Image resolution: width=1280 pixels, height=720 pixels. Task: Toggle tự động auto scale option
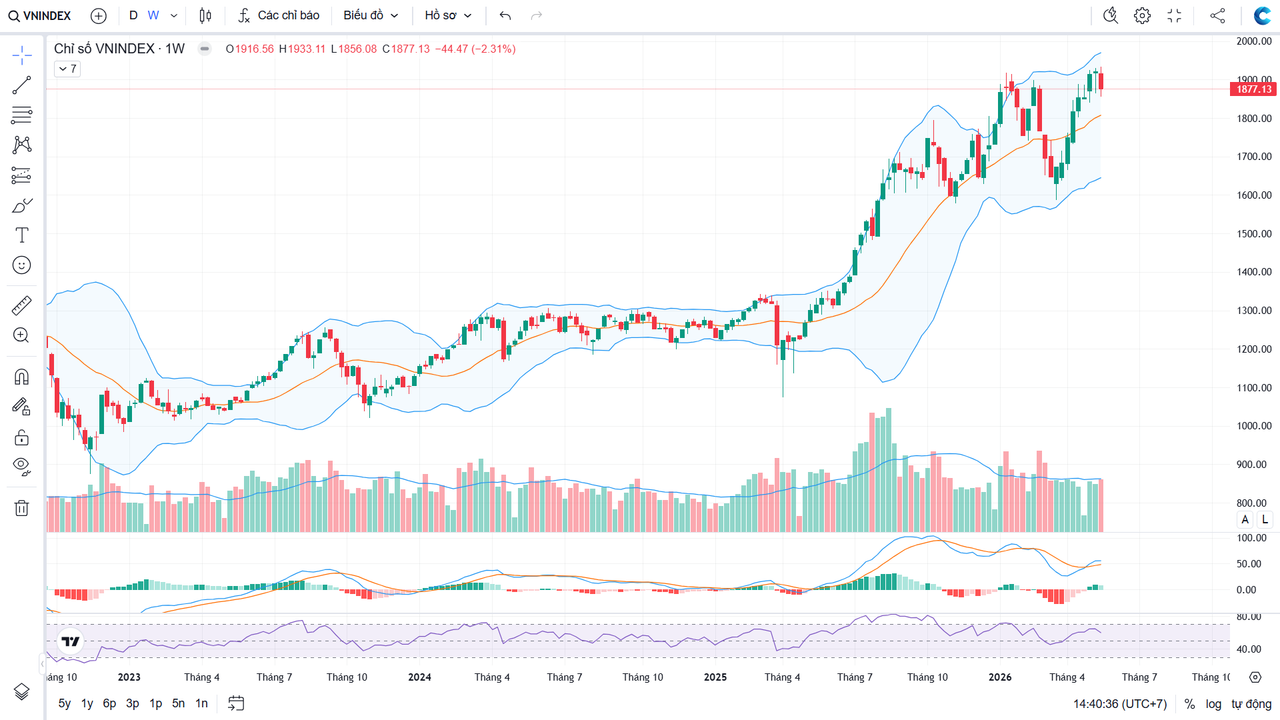[x=1250, y=704]
